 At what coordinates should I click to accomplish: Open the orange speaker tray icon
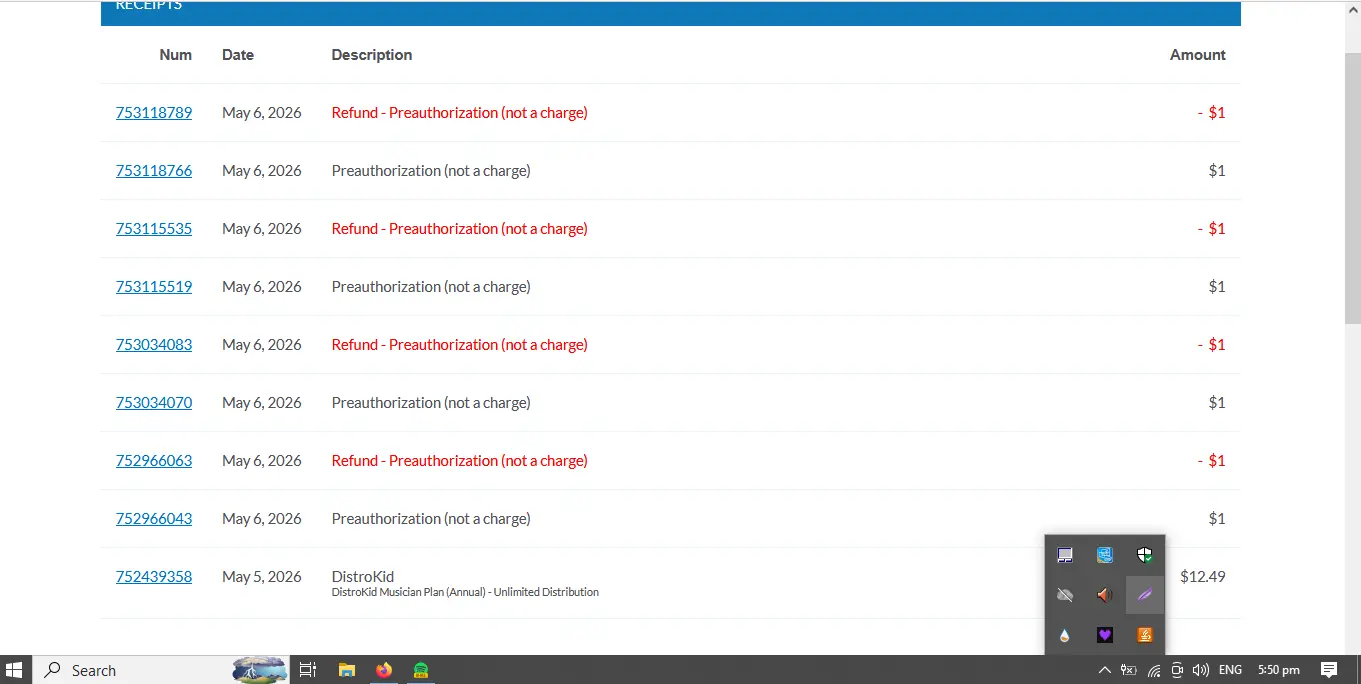1105,595
